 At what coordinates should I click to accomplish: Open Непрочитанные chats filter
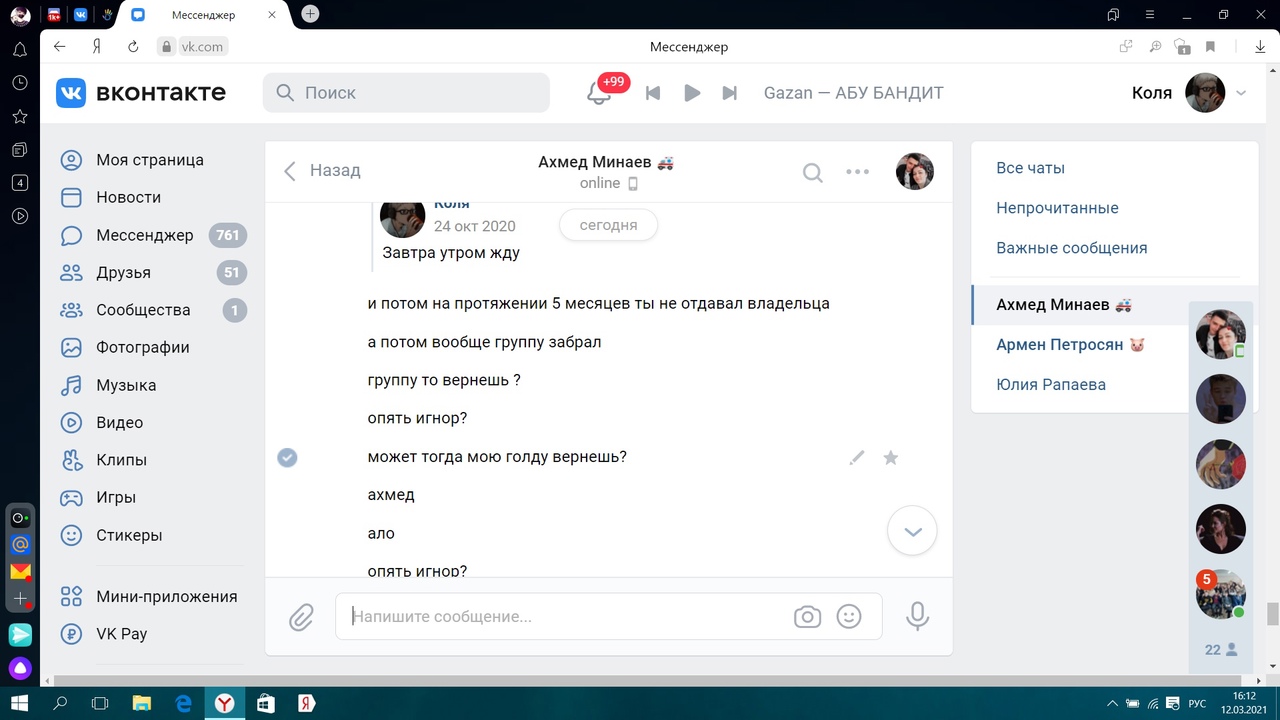(1057, 208)
